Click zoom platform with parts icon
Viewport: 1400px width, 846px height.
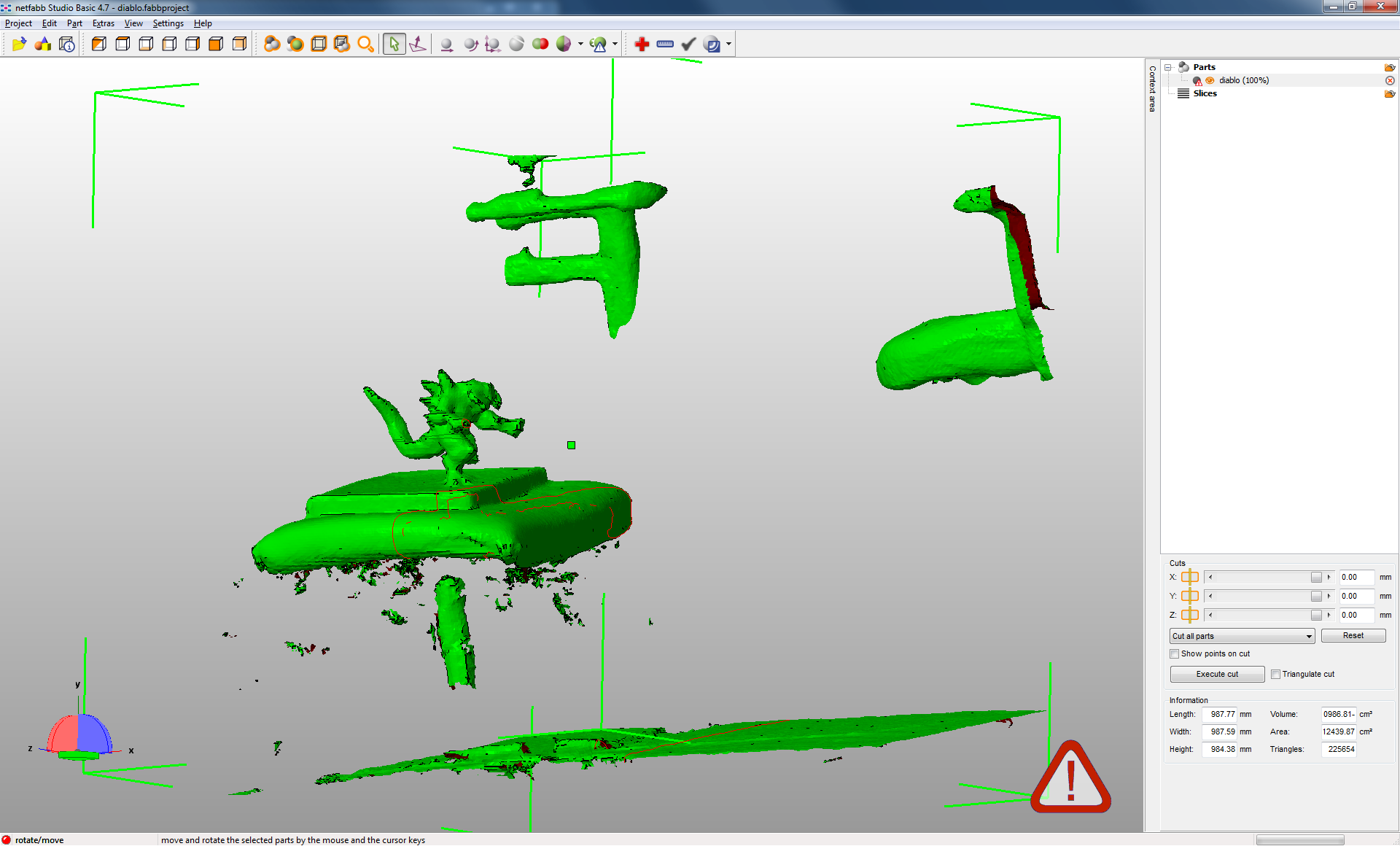tap(342, 44)
